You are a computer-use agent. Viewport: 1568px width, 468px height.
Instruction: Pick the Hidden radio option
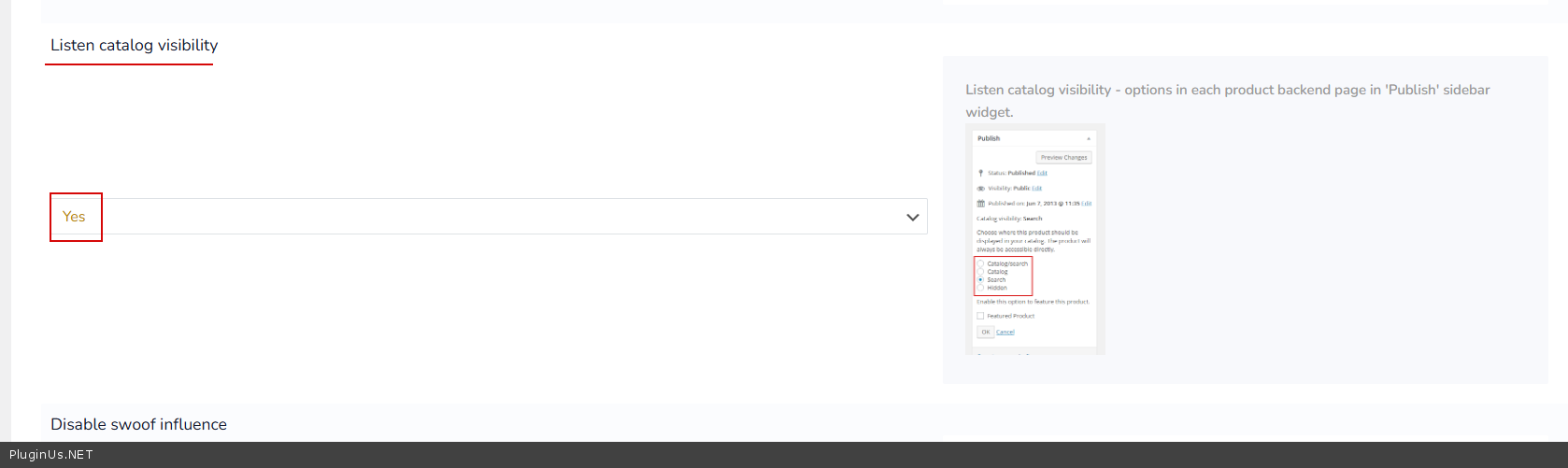click(x=980, y=288)
